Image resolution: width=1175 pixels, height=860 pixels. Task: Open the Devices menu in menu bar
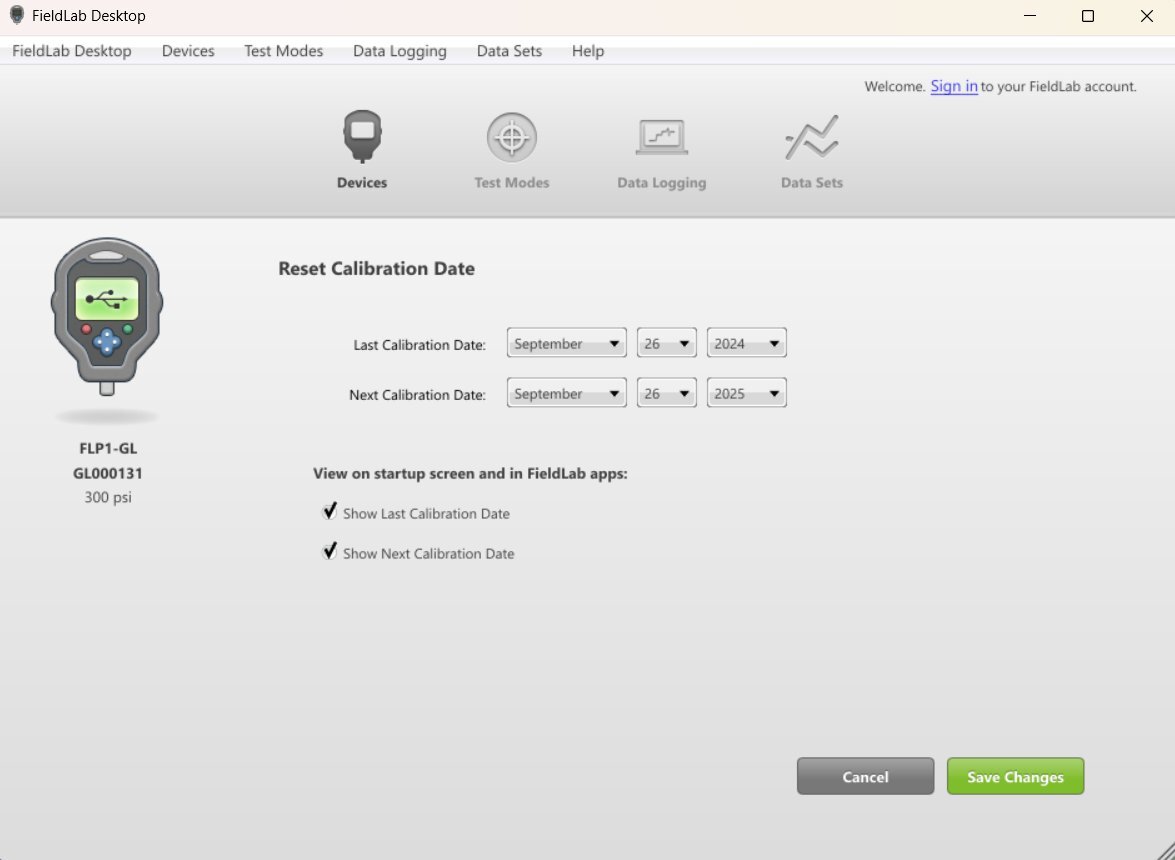point(188,51)
